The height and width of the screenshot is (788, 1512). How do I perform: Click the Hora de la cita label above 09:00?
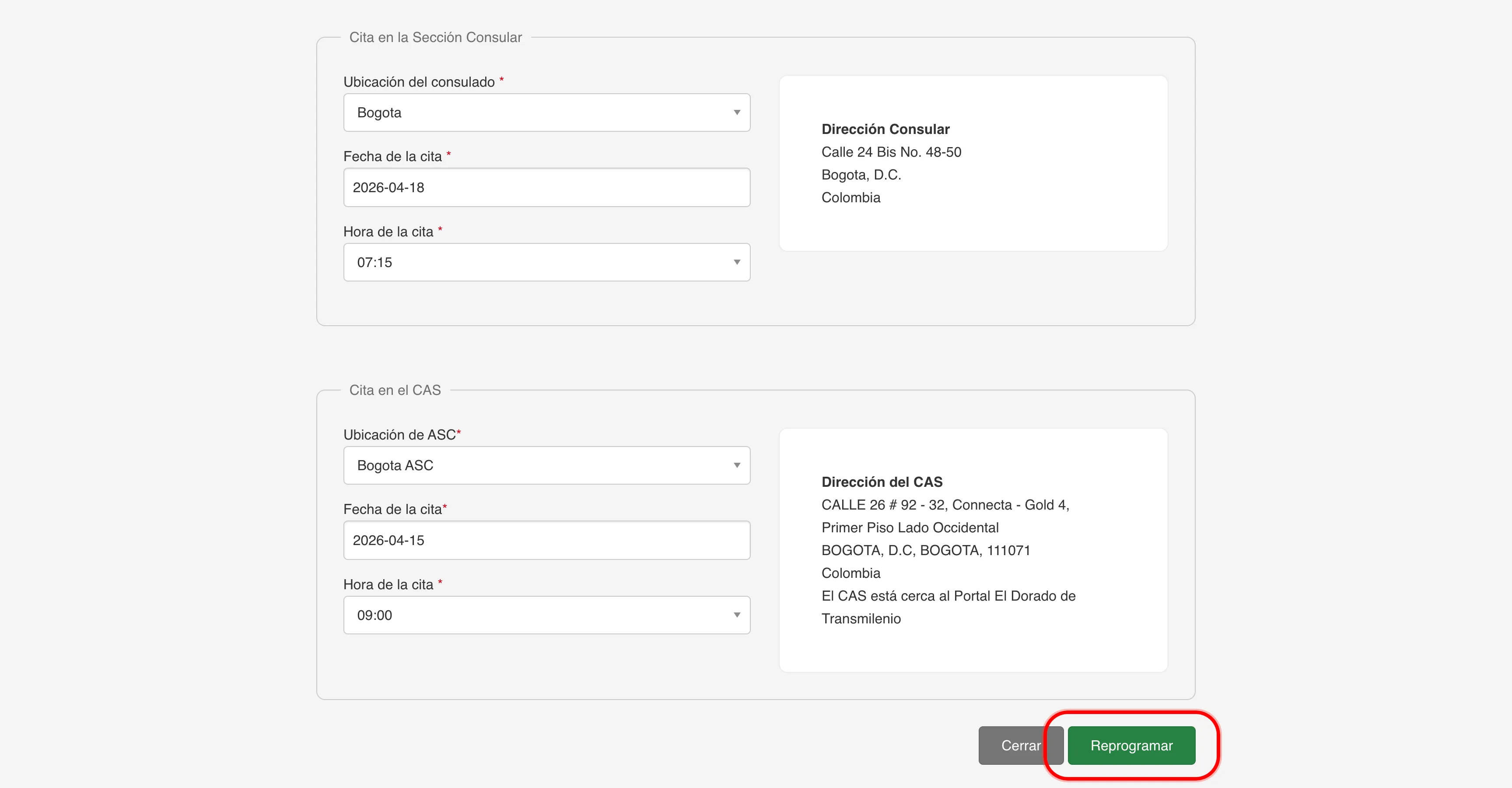pos(388,585)
